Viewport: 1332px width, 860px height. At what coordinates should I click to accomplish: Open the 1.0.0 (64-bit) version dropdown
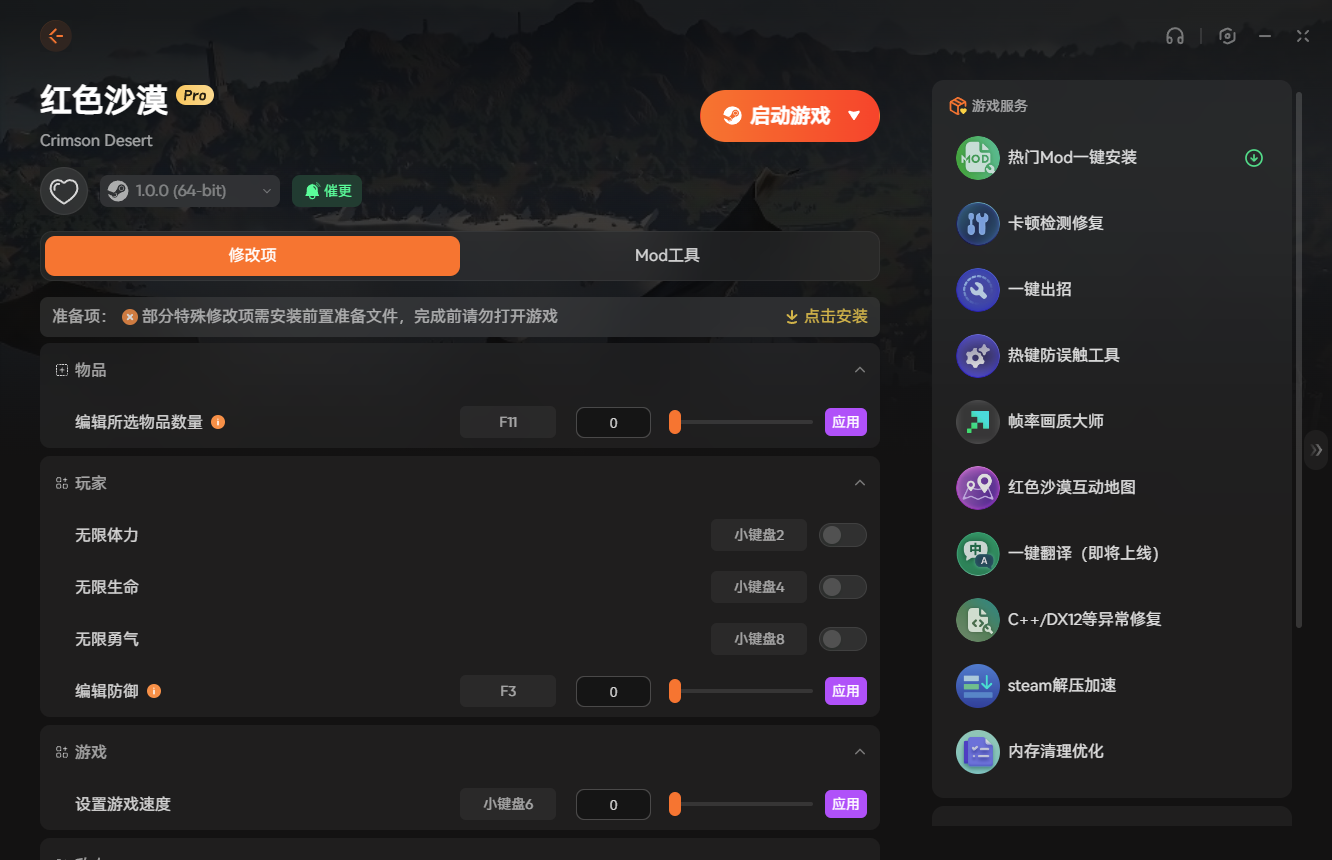click(189, 191)
